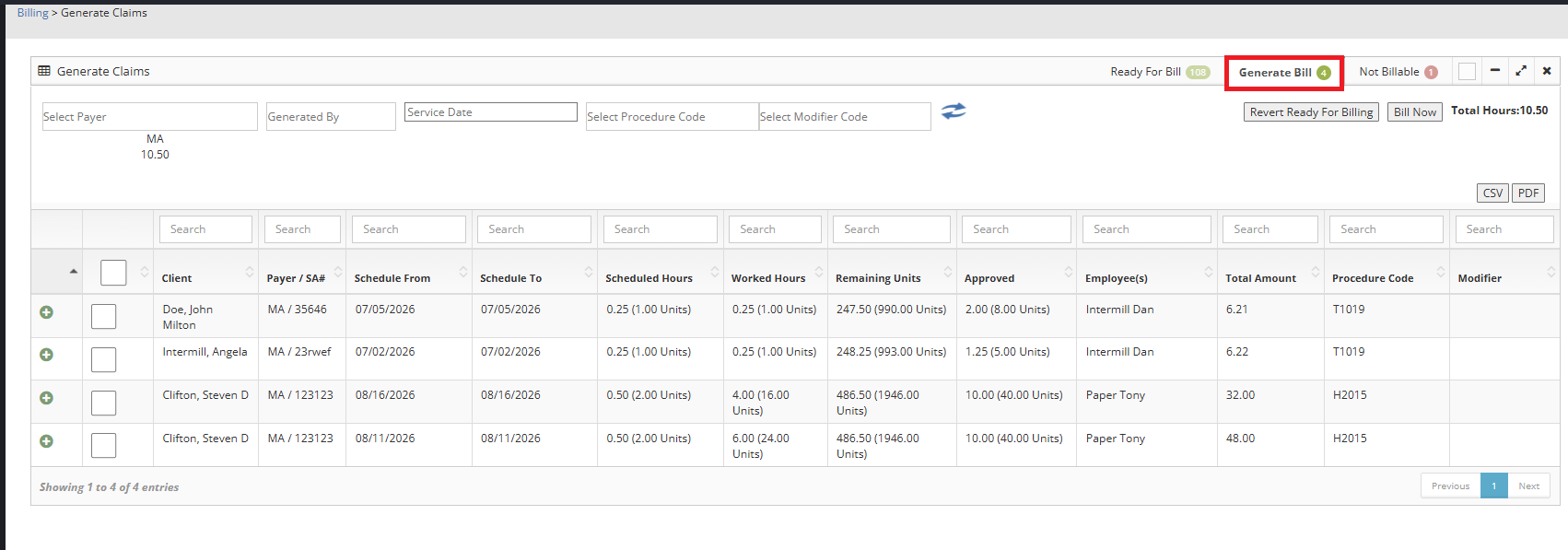
Task: Select page 1 in pagination
Action: (1494, 486)
